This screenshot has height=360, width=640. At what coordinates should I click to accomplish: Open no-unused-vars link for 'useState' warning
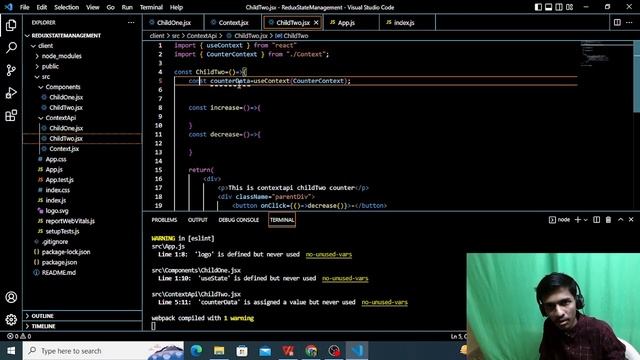345,278
